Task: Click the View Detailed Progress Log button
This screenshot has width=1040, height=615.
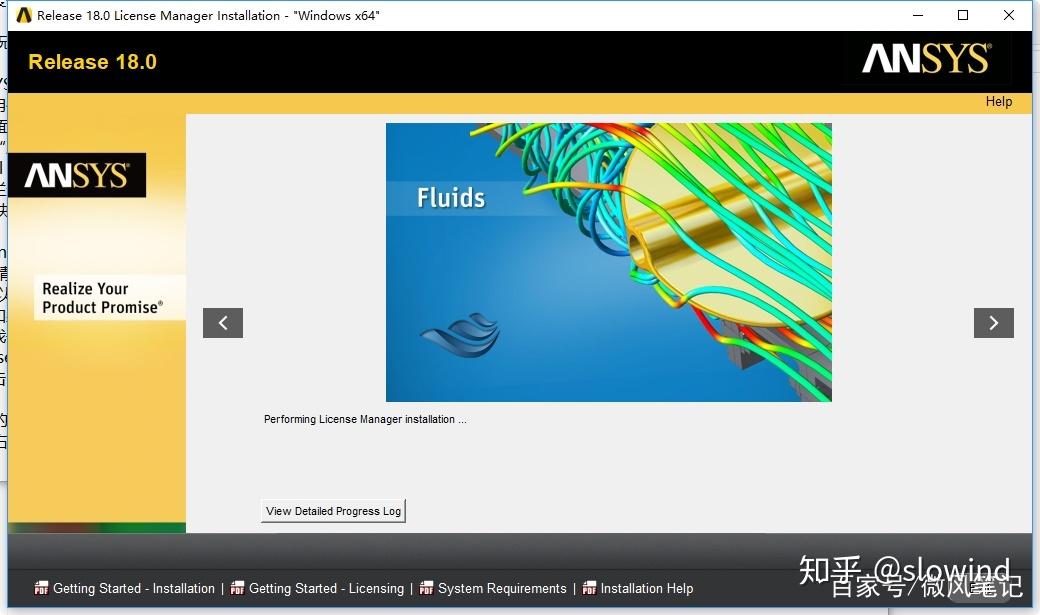Action: click(x=332, y=510)
